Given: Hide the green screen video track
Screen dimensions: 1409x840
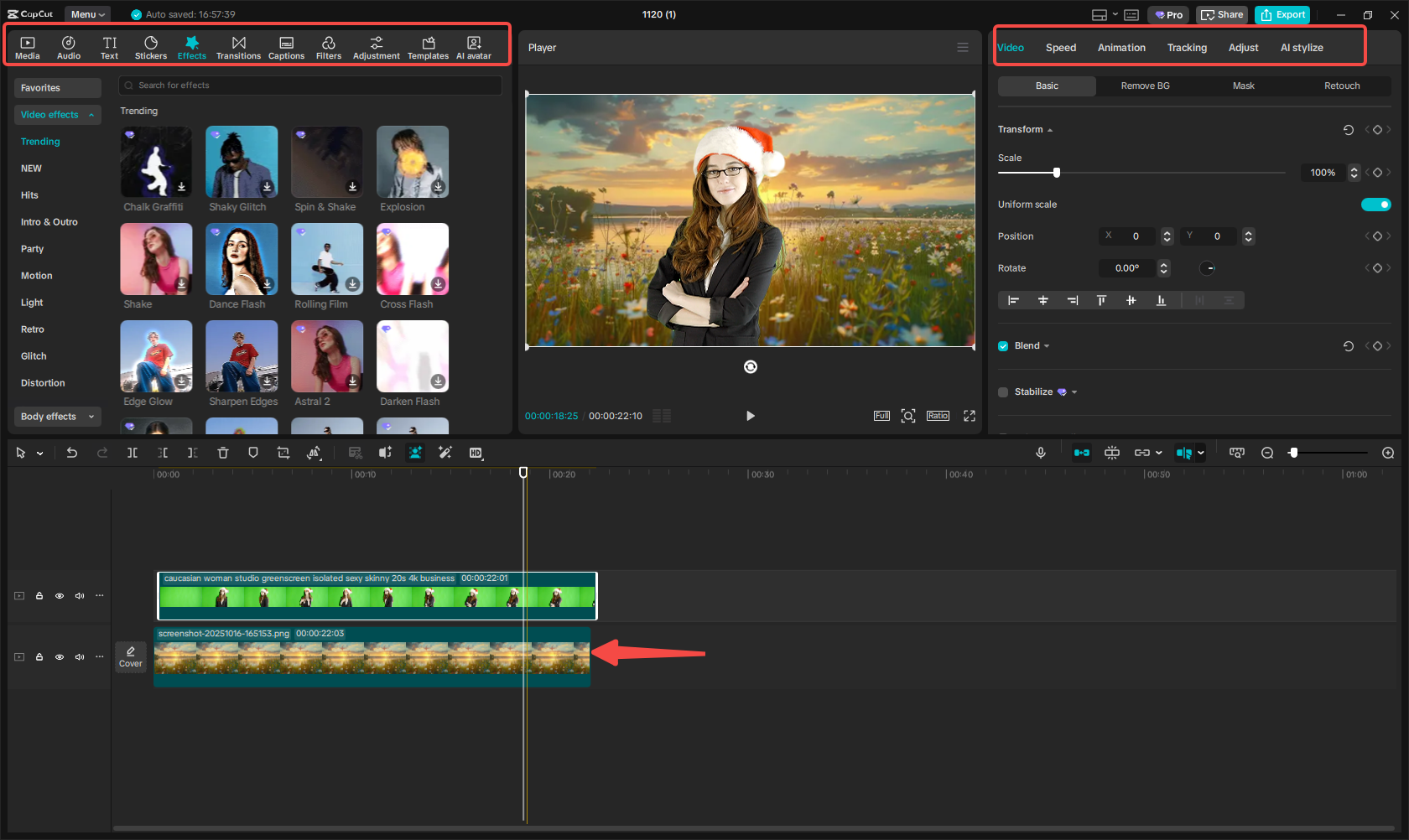Looking at the screenshot, I should (59, 595).
